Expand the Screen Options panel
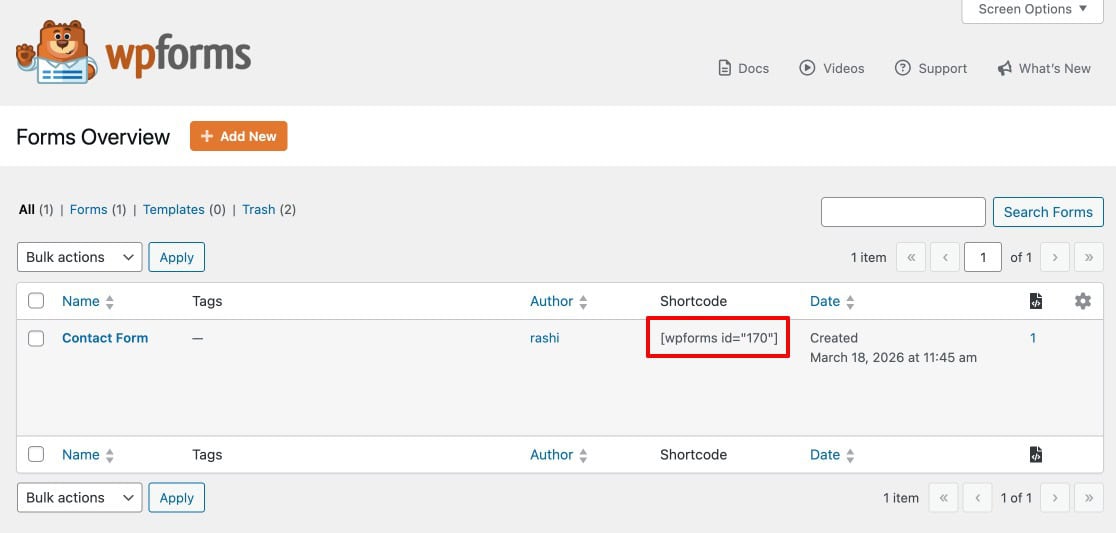The image size is (1116, 533). pos(1033,10)
